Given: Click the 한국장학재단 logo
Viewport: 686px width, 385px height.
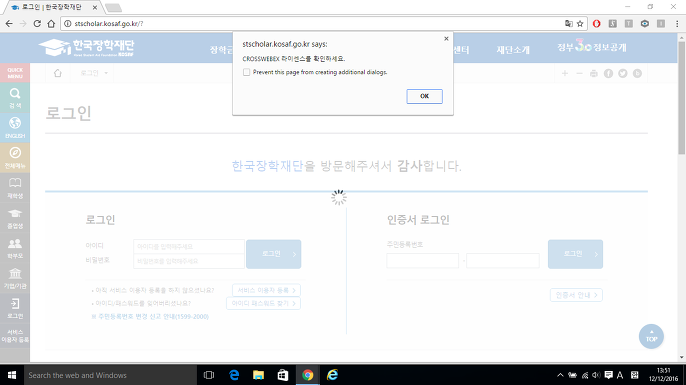Looking at the screenshot, I should [87, 48].
